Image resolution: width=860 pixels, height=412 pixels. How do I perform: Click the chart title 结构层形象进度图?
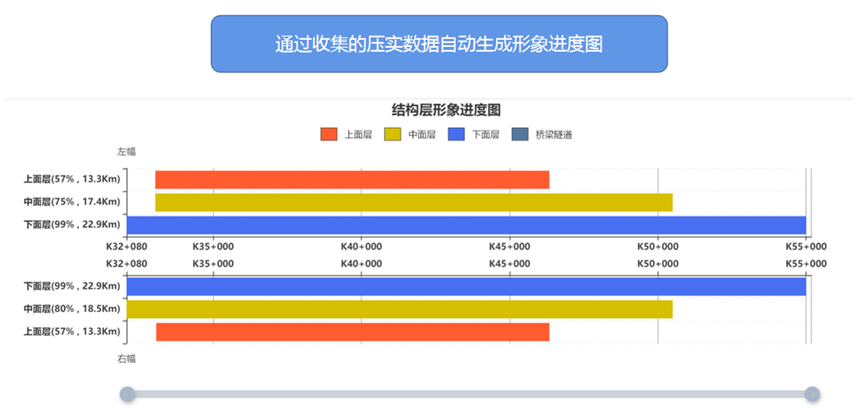coord(446,110)
